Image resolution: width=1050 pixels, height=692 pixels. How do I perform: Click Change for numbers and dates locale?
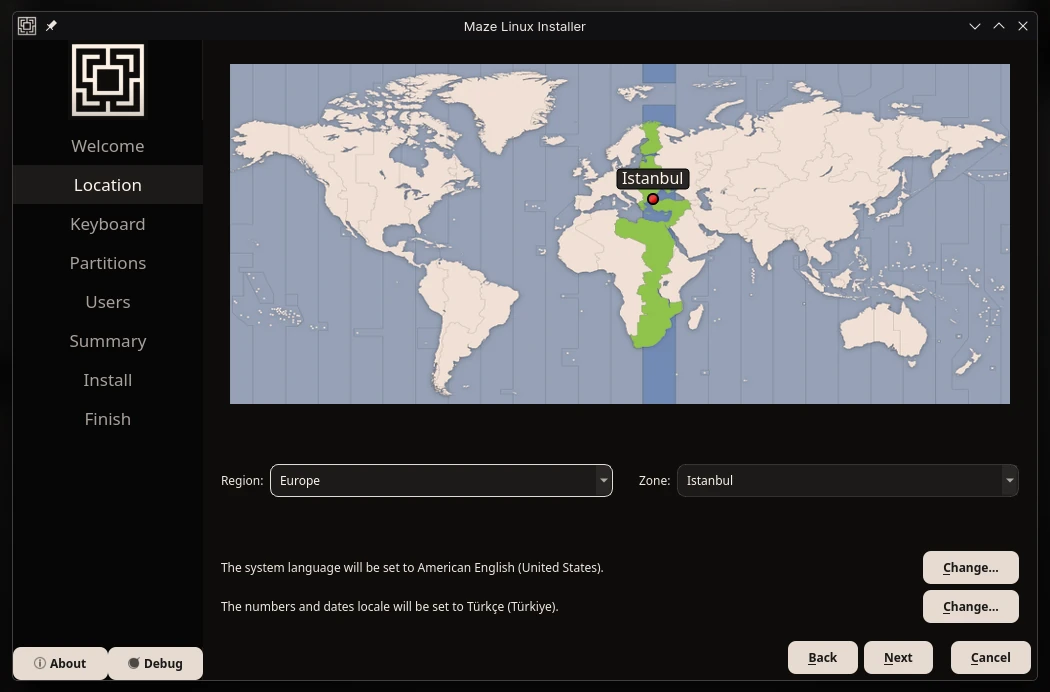(970, 606)
